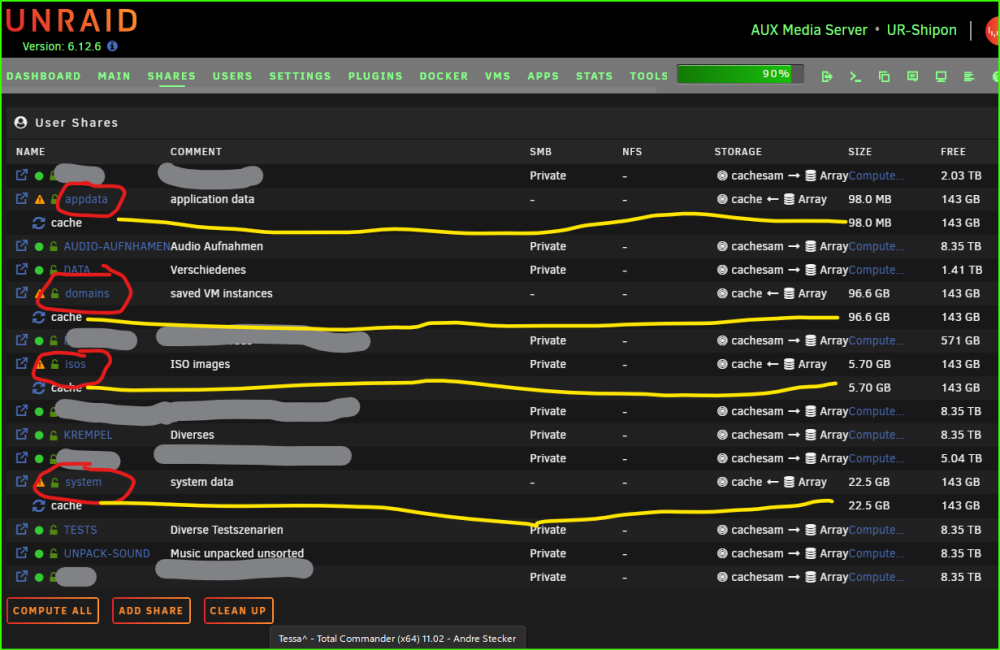1000x650 pixels.
Task: Click Compute link in the 571 GB free row
Action: pos(876,341)
